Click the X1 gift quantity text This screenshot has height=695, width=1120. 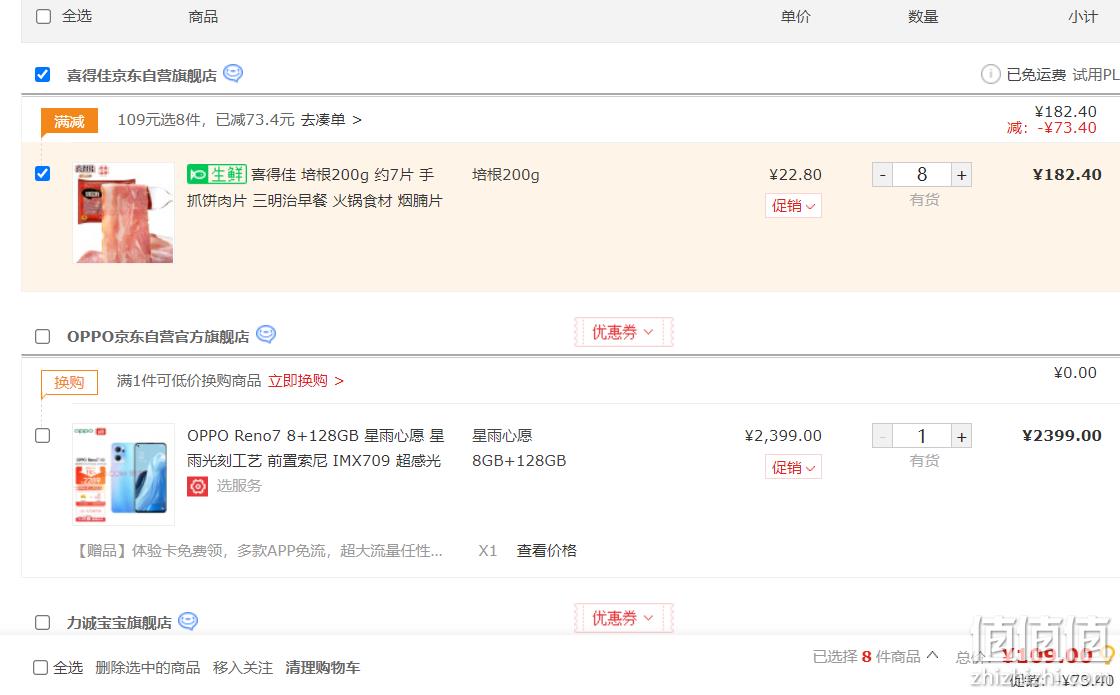(488, 551)
